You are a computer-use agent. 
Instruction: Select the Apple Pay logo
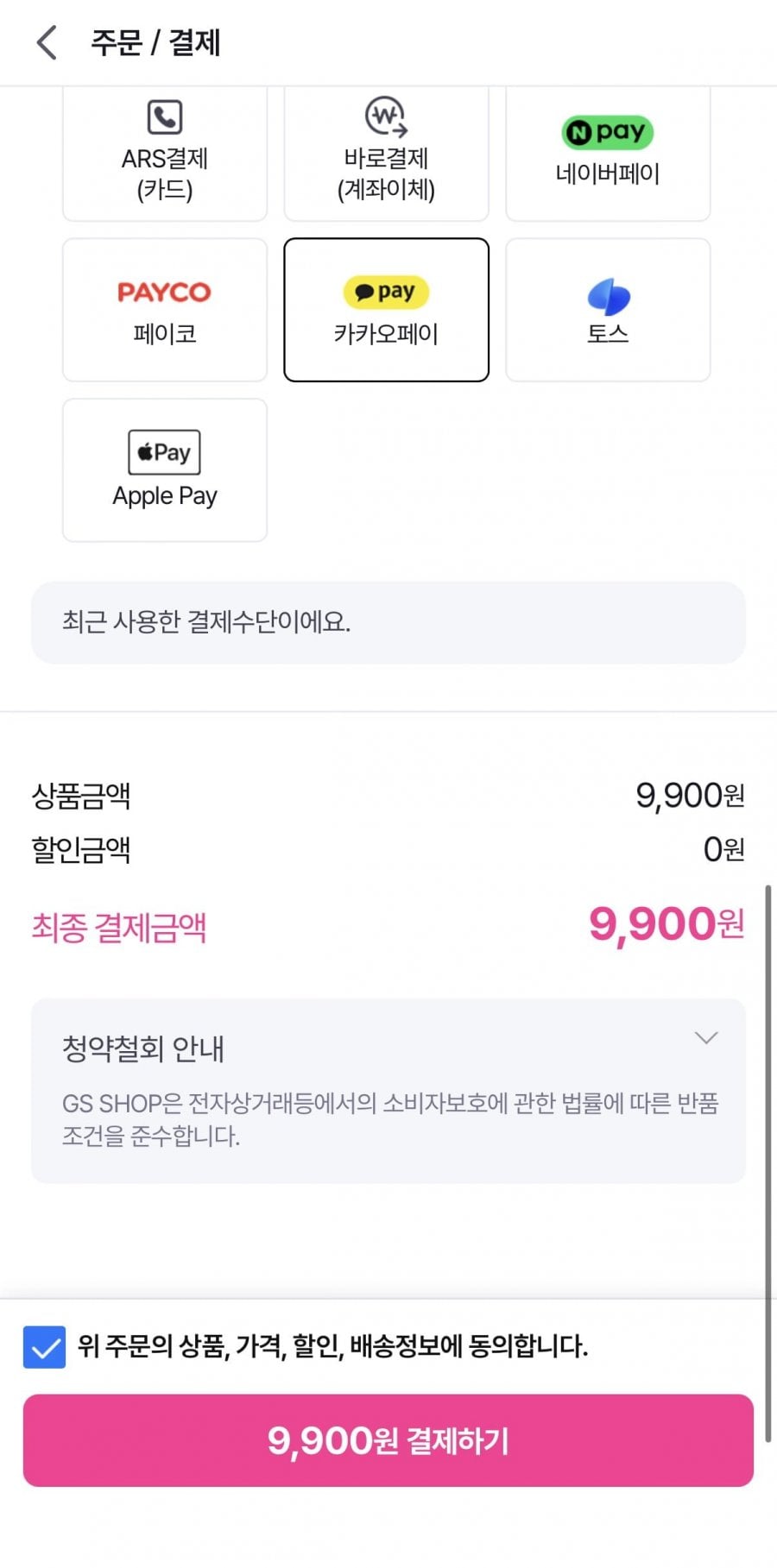pyautogui.click(x=164, y=452)
